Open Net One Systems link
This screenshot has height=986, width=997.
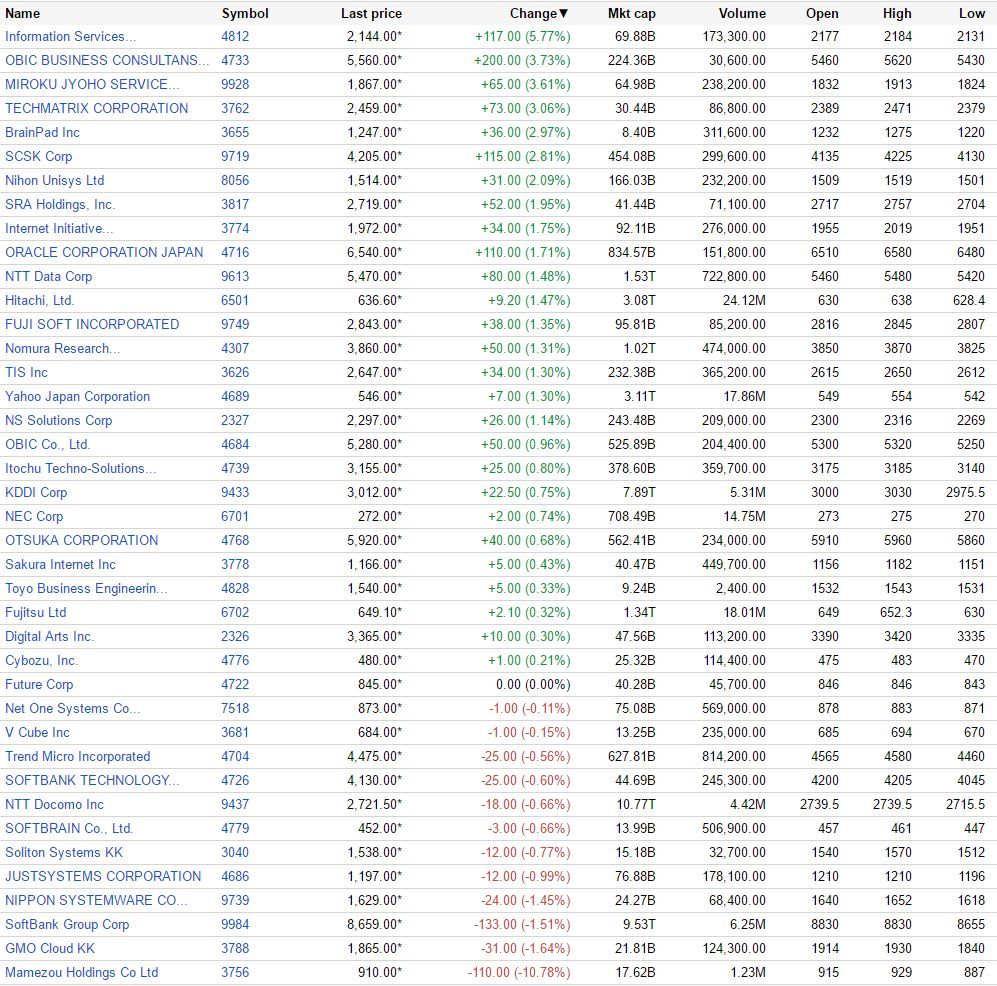pyautogui.click(x=73, y=709)
